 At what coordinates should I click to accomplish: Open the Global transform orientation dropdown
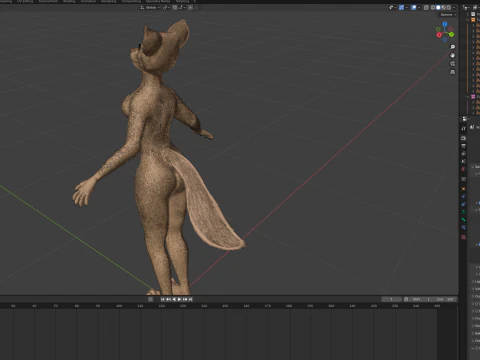click(x=150, y=7)
